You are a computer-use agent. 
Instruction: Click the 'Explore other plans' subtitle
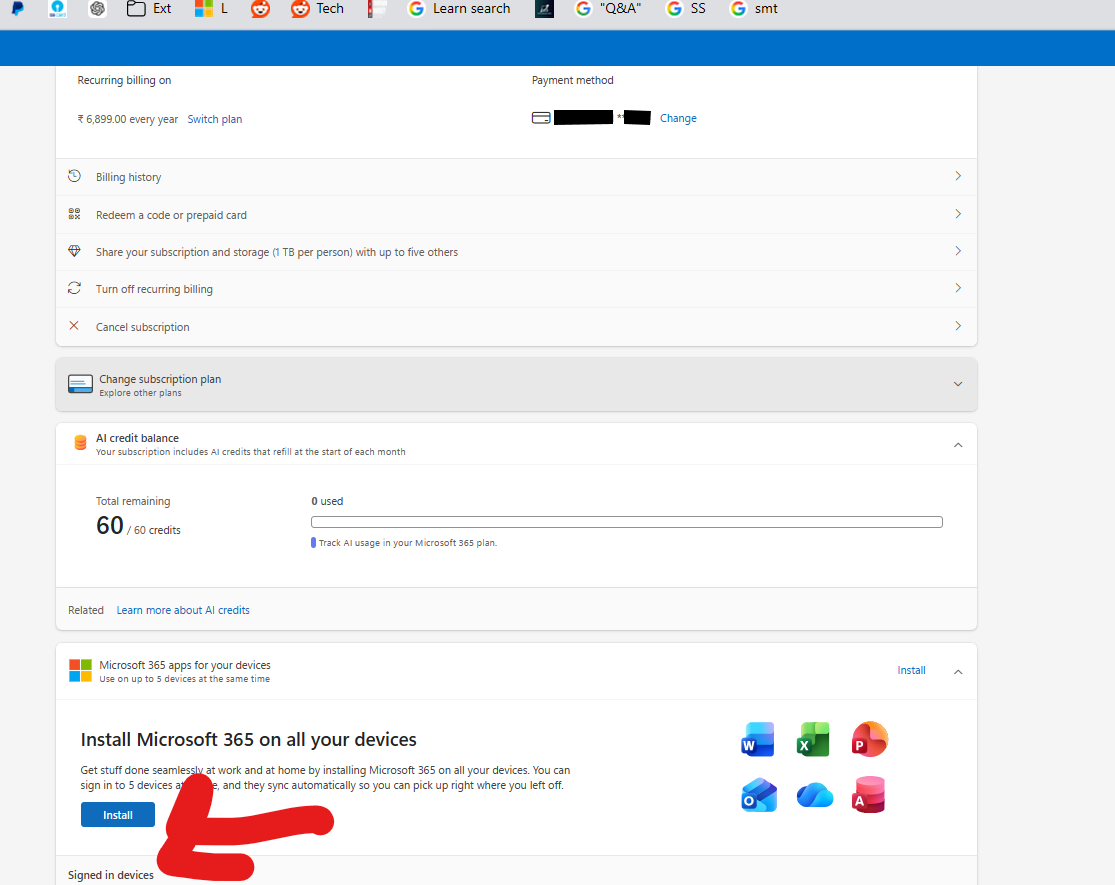click(140, 393)
